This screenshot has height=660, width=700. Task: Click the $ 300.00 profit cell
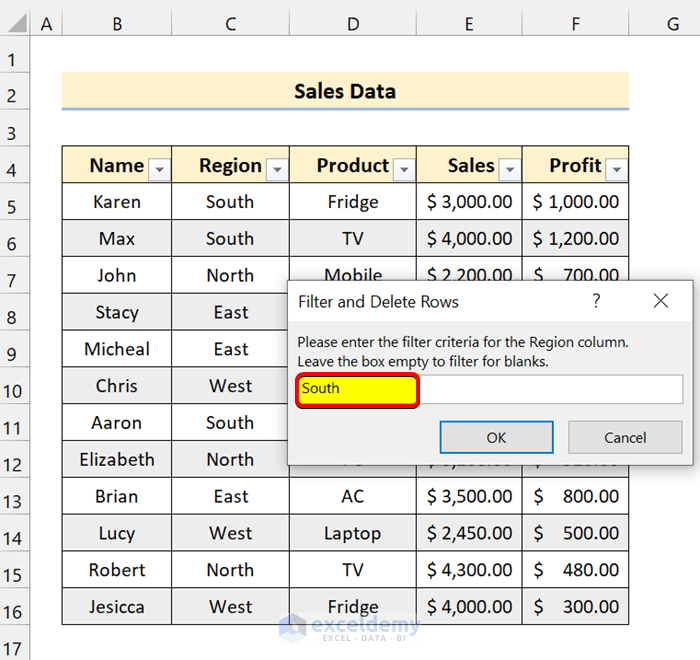(x=575, y=607)
